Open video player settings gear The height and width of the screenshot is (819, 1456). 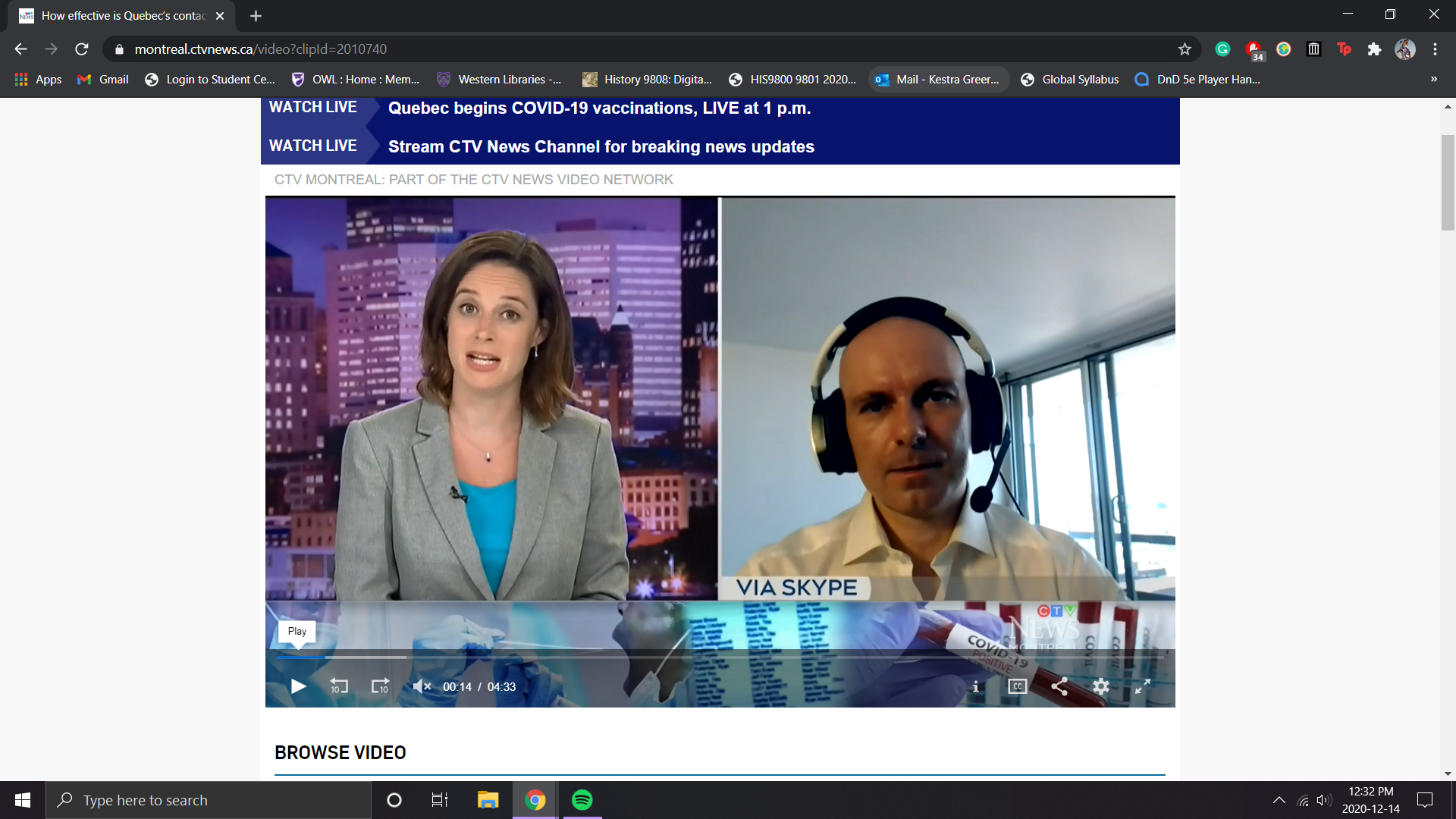coord(1101,686)
